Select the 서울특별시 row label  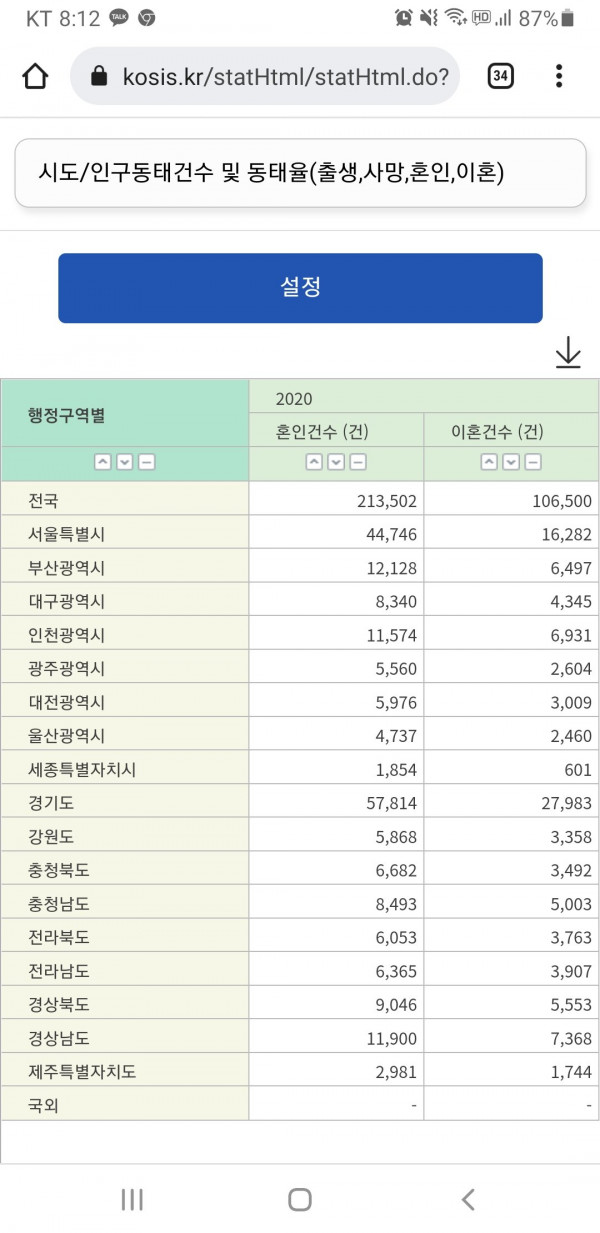(125, 533)
